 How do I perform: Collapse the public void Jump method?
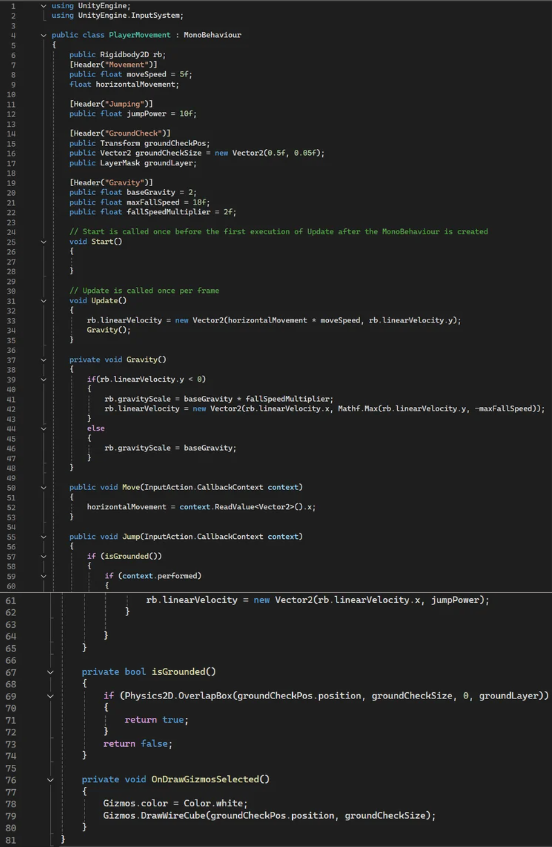[43, 537]
